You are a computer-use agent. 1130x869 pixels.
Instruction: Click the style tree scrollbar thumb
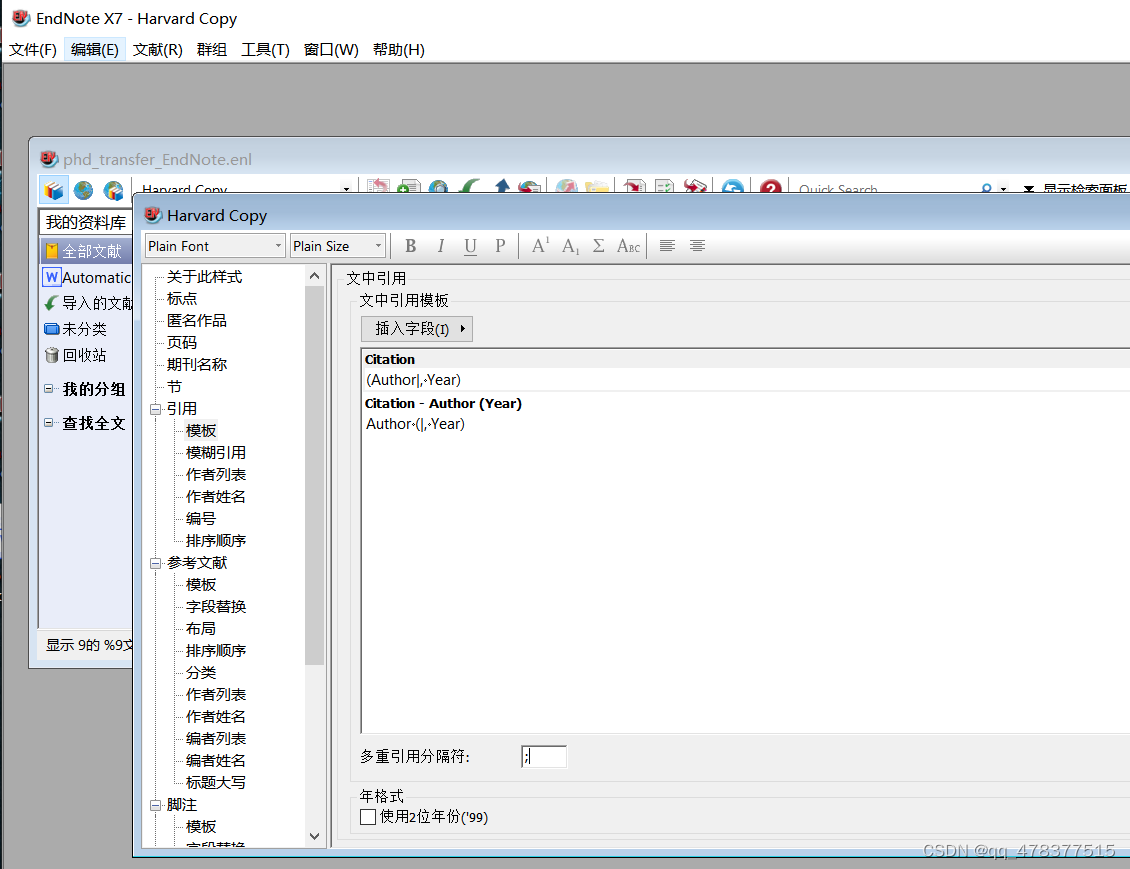click(x=314, y=475)
